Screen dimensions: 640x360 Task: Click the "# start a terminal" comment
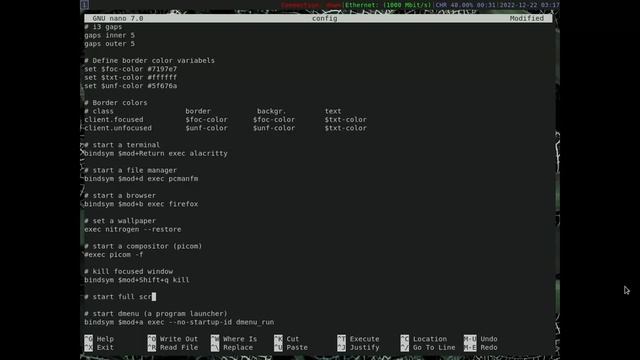point(122,145)
